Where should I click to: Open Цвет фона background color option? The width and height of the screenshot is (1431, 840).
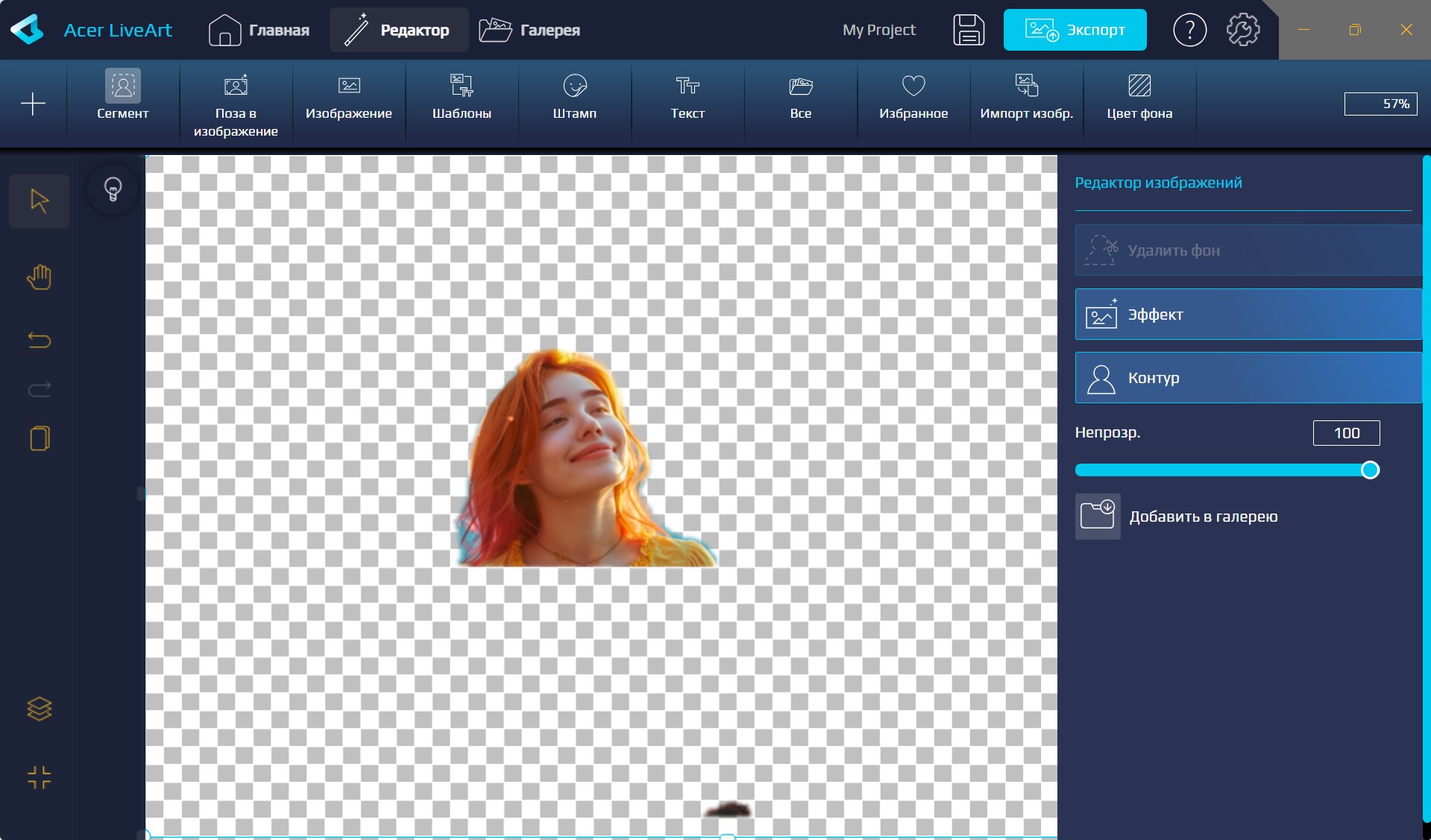pos(1139,95)
